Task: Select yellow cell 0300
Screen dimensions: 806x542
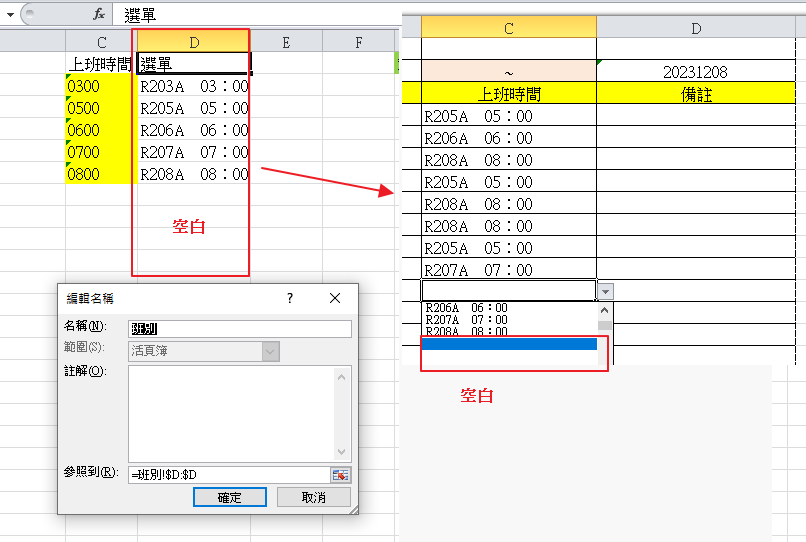Action: tap(101, 86)
